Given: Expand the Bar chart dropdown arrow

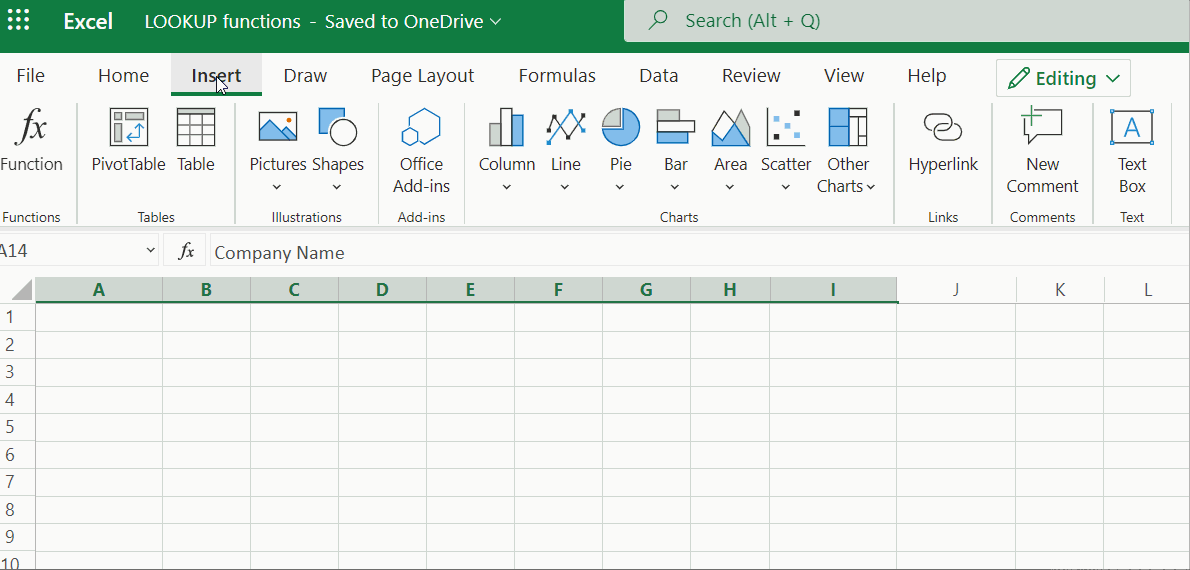Looking at the screenshot, I should pos(676,187).
